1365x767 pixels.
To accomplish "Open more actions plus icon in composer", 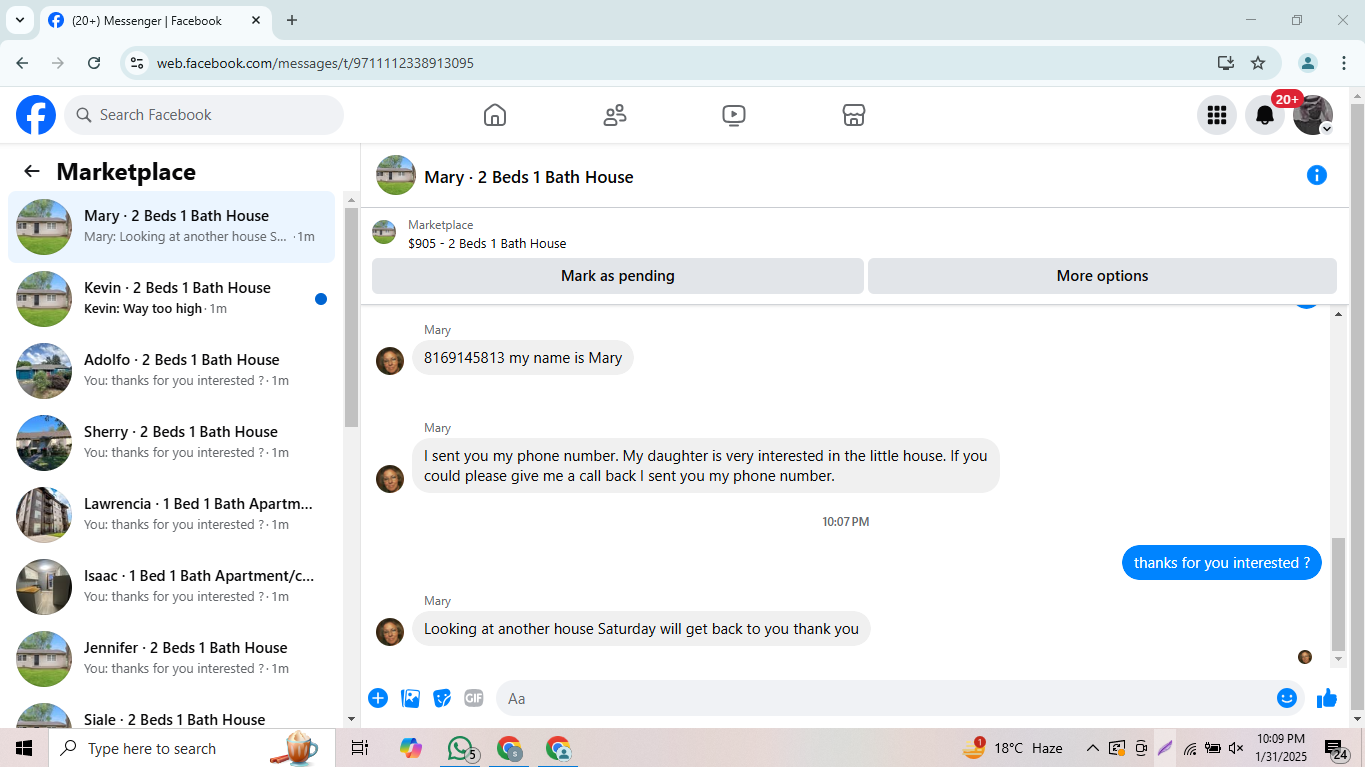I will pyautogui.click(x=378, y=698).
